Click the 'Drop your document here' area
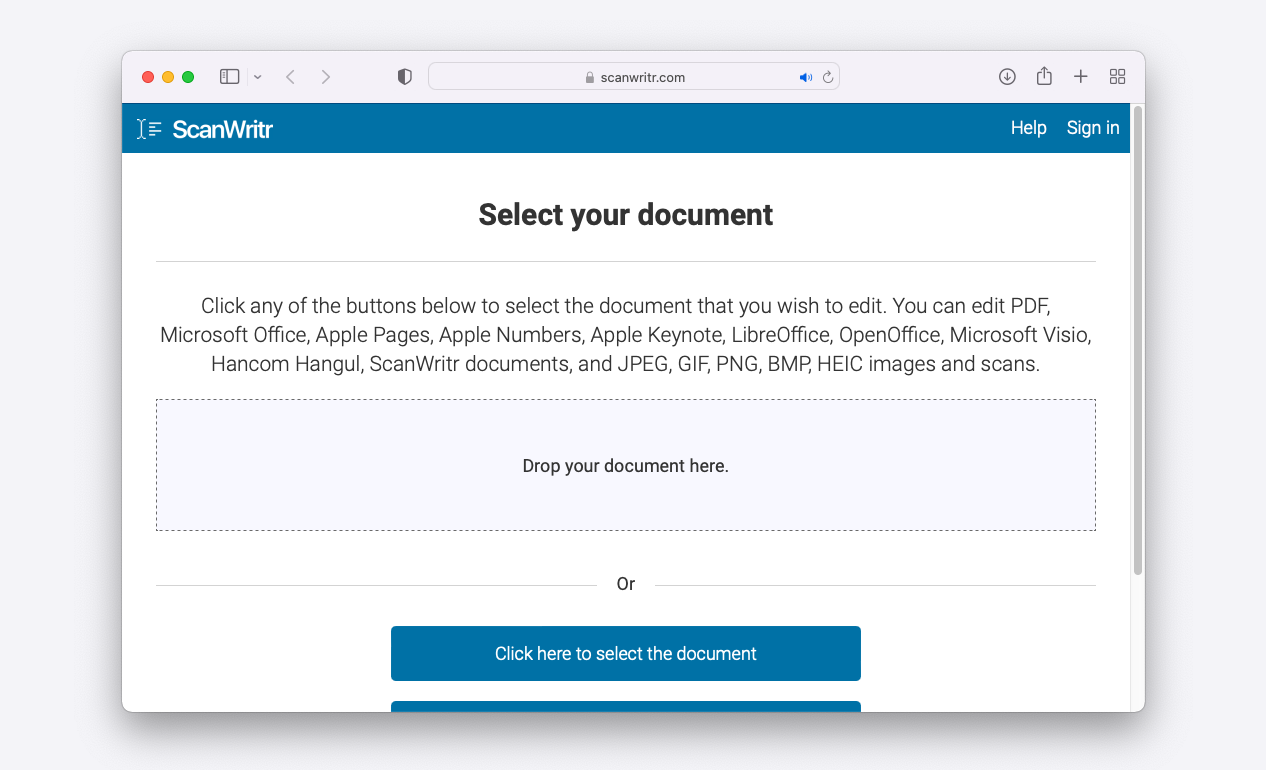The image size is (1266, 770). click(626, 465)
